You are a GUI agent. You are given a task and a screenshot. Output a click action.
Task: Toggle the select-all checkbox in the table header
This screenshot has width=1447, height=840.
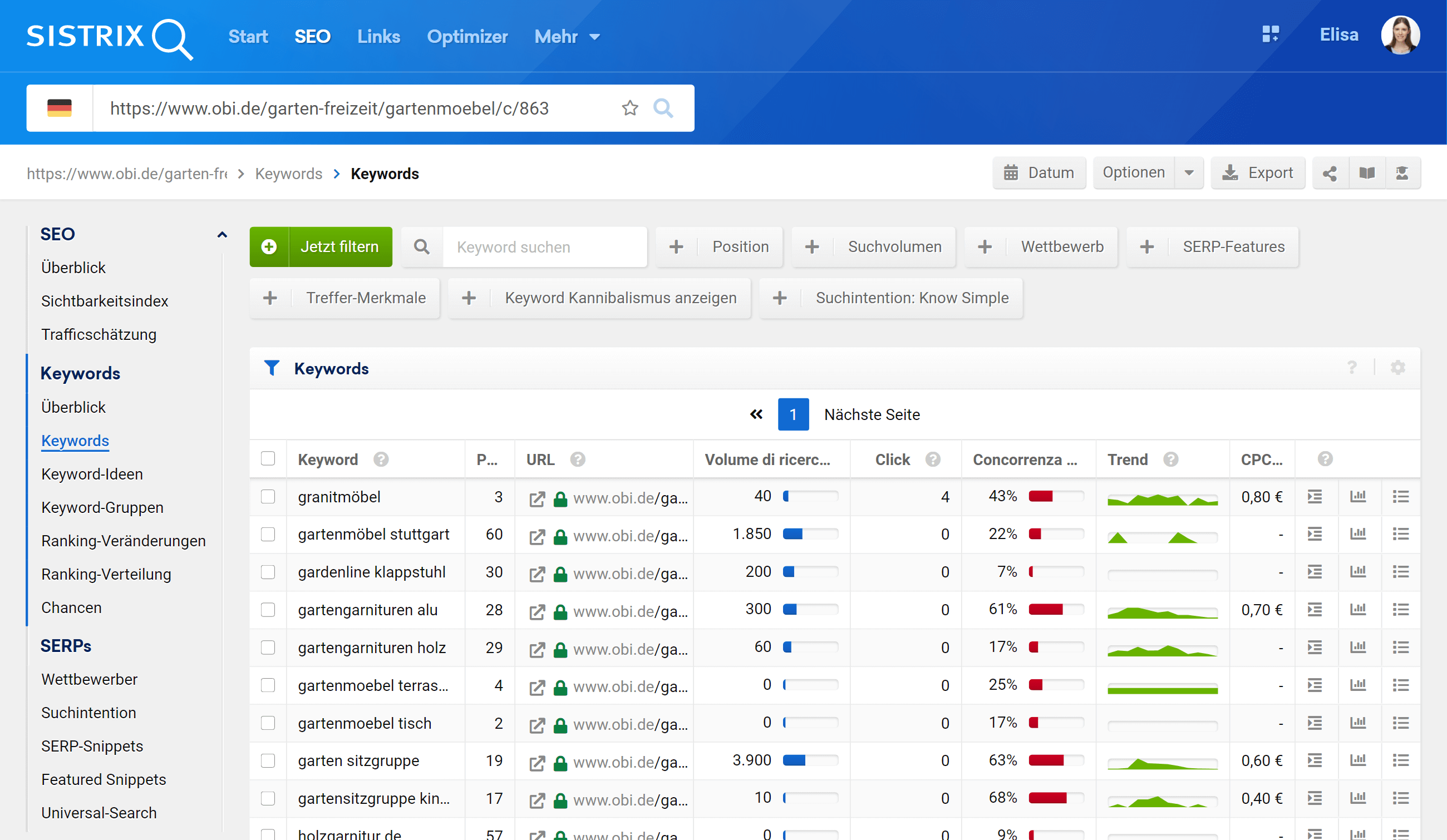(x=268, y=459)
